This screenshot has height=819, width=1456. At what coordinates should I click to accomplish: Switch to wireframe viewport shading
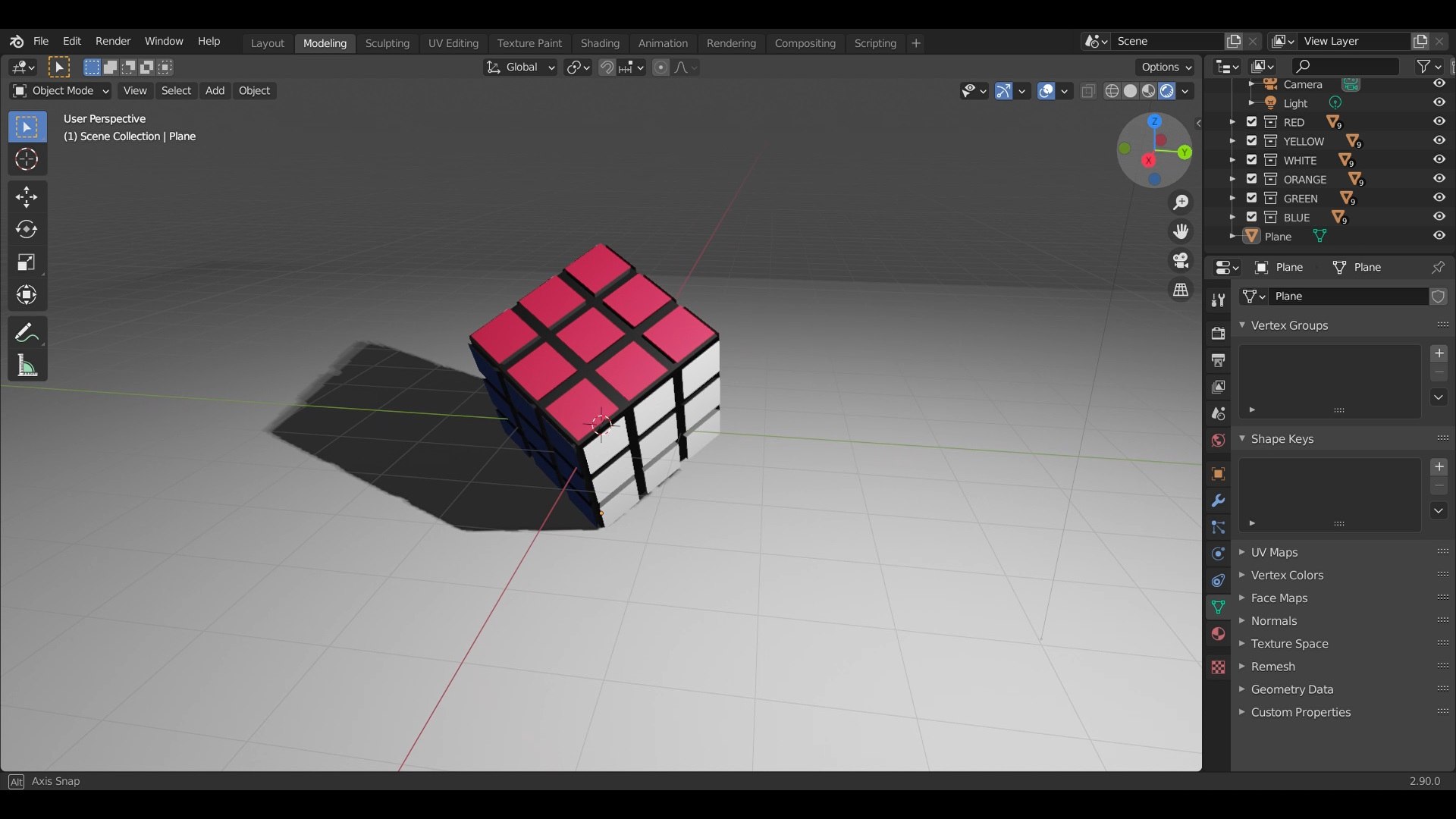1112,91
